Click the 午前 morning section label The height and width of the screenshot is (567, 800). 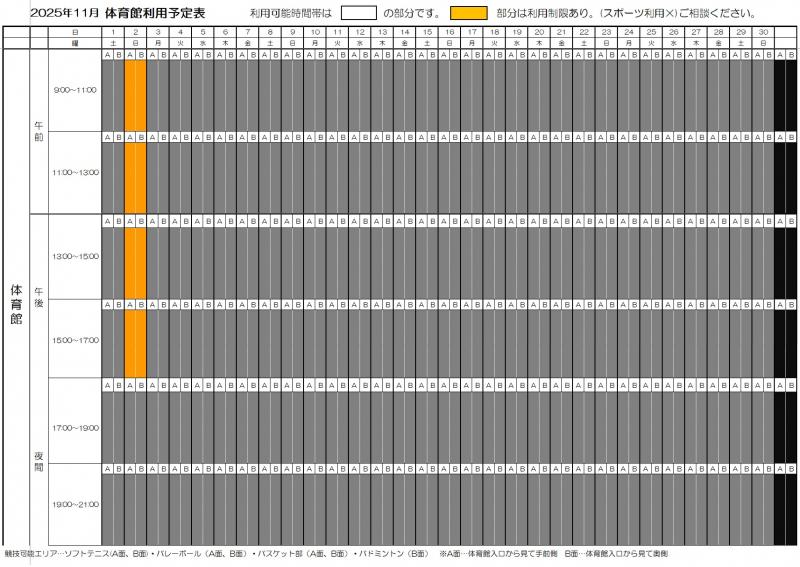click(x=39, y=132)
